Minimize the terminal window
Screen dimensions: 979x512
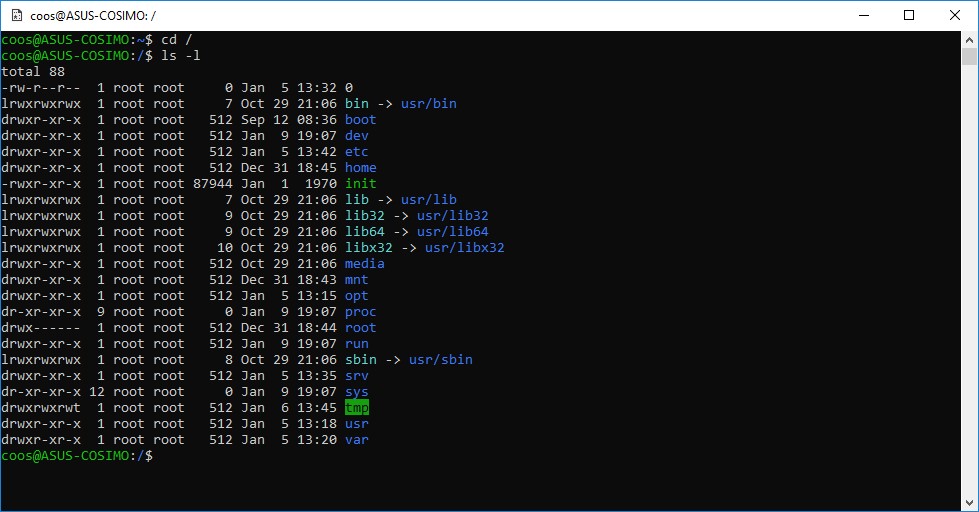[864, 15]
